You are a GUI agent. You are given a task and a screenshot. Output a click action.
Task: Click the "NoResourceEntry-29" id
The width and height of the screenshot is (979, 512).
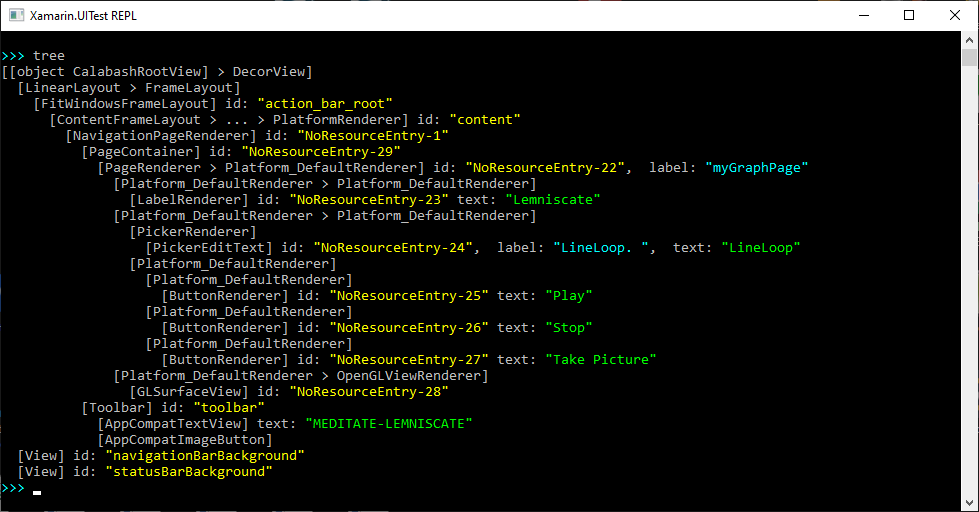[321, 152]
